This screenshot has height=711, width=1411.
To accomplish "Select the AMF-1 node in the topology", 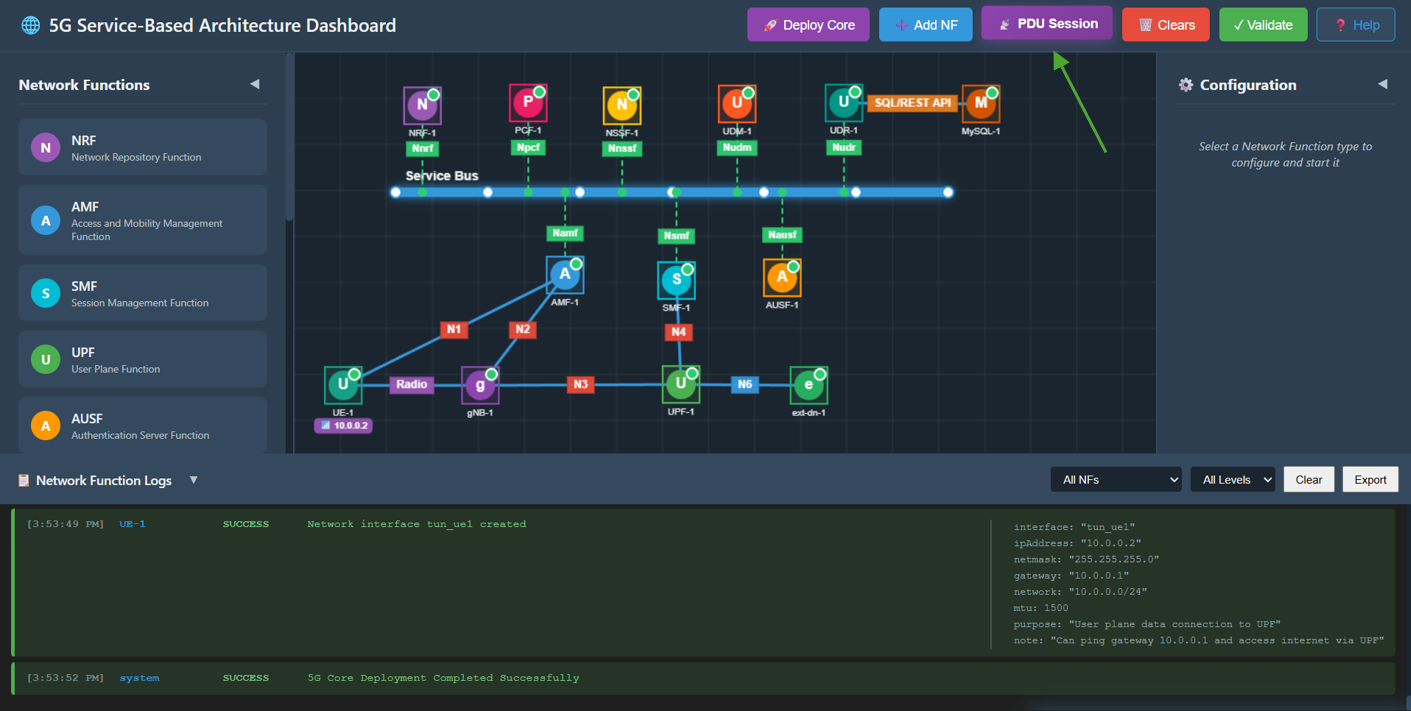I will (x=565, y=272).
